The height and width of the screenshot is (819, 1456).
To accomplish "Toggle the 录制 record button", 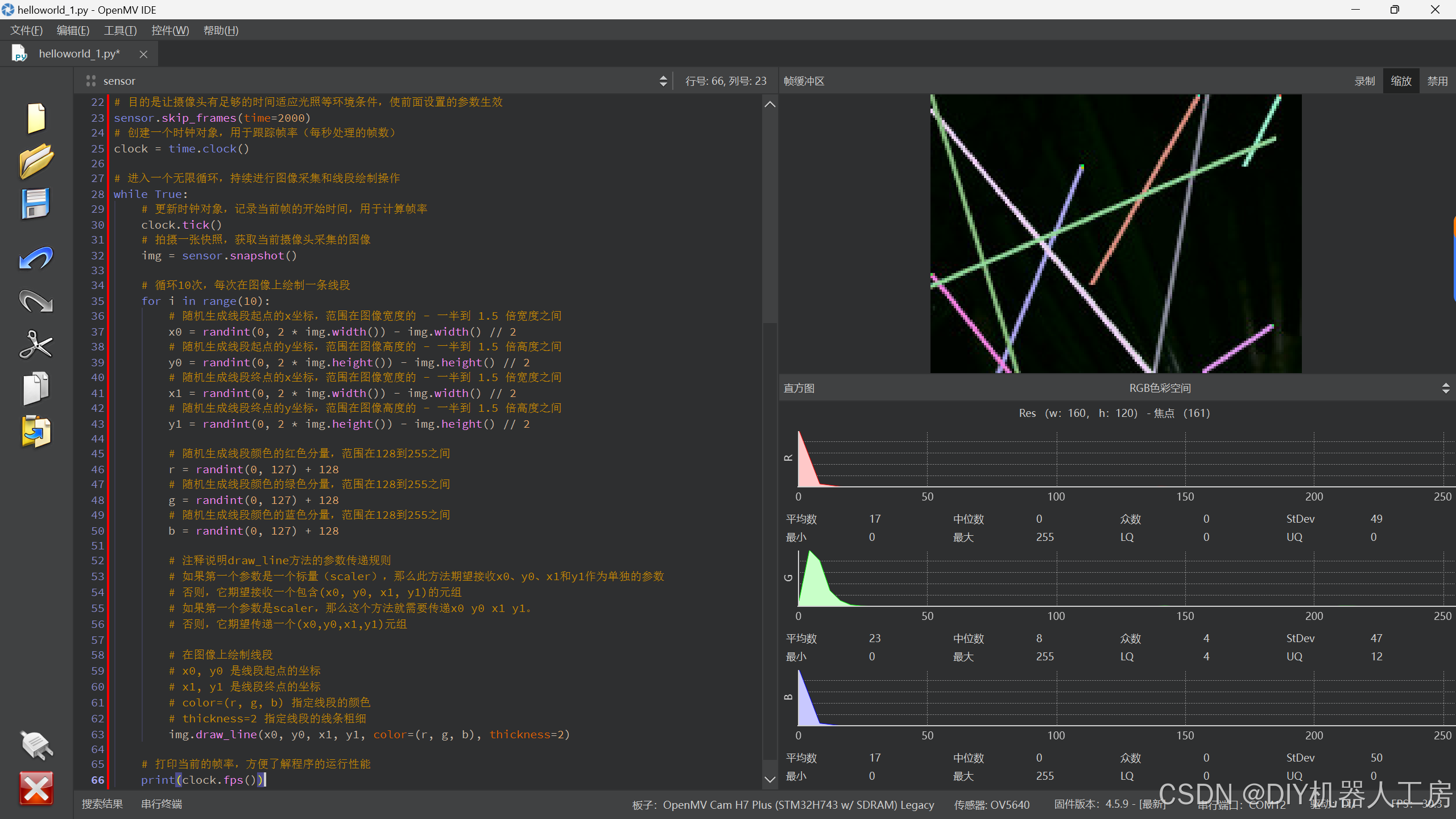I will click(1364, 81).
